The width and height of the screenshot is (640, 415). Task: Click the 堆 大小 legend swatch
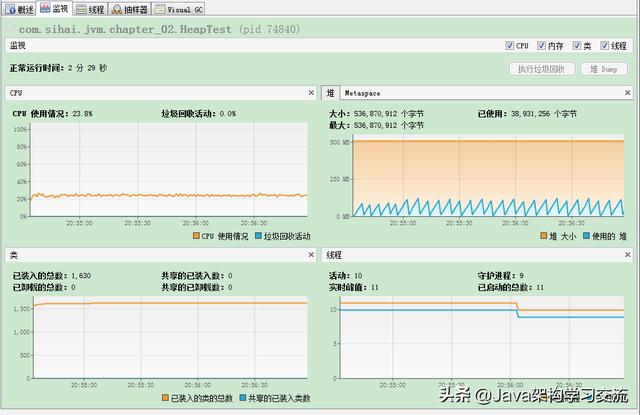pos(544,236)
